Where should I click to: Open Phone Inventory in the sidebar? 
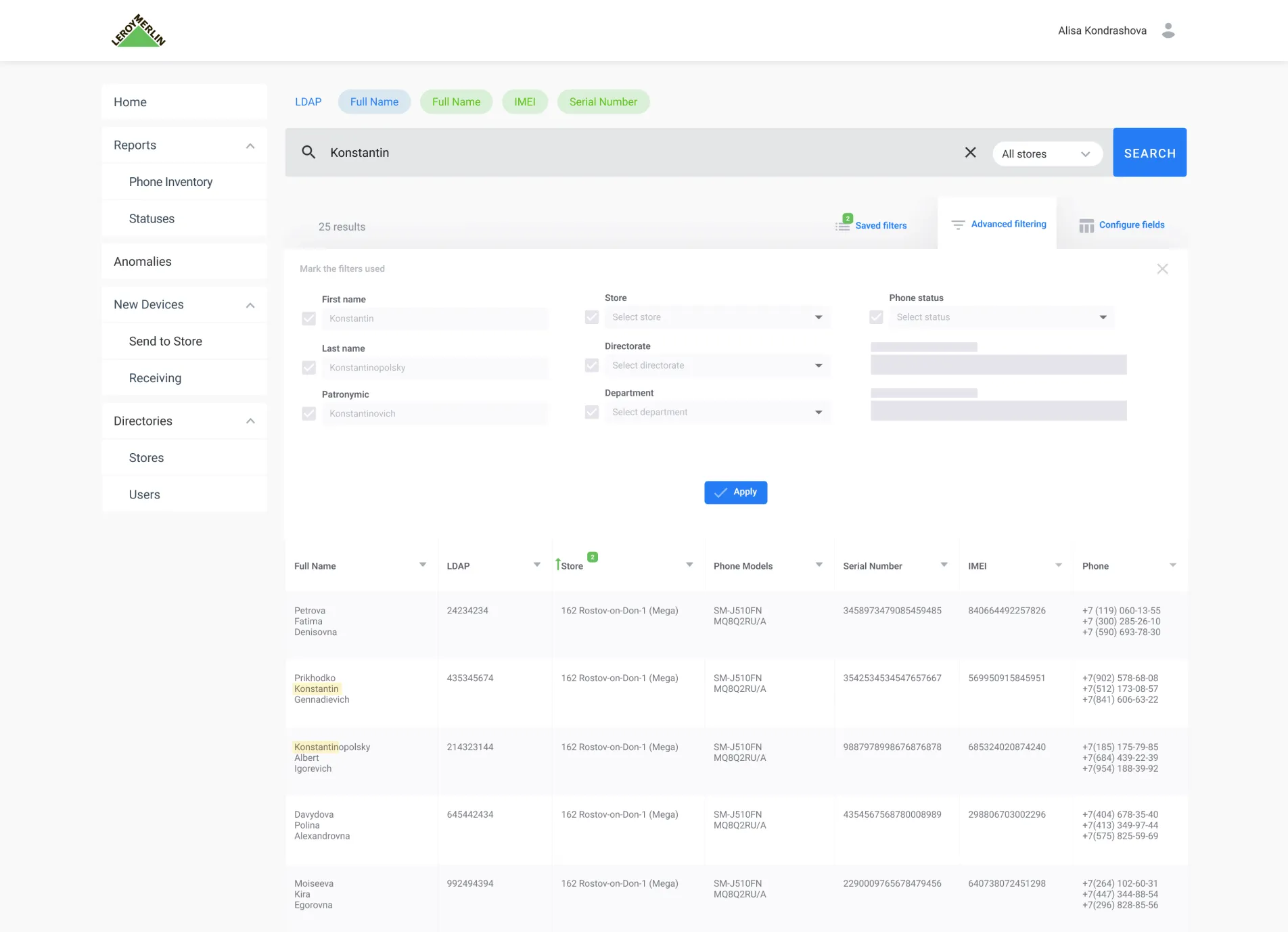(170, 182)
